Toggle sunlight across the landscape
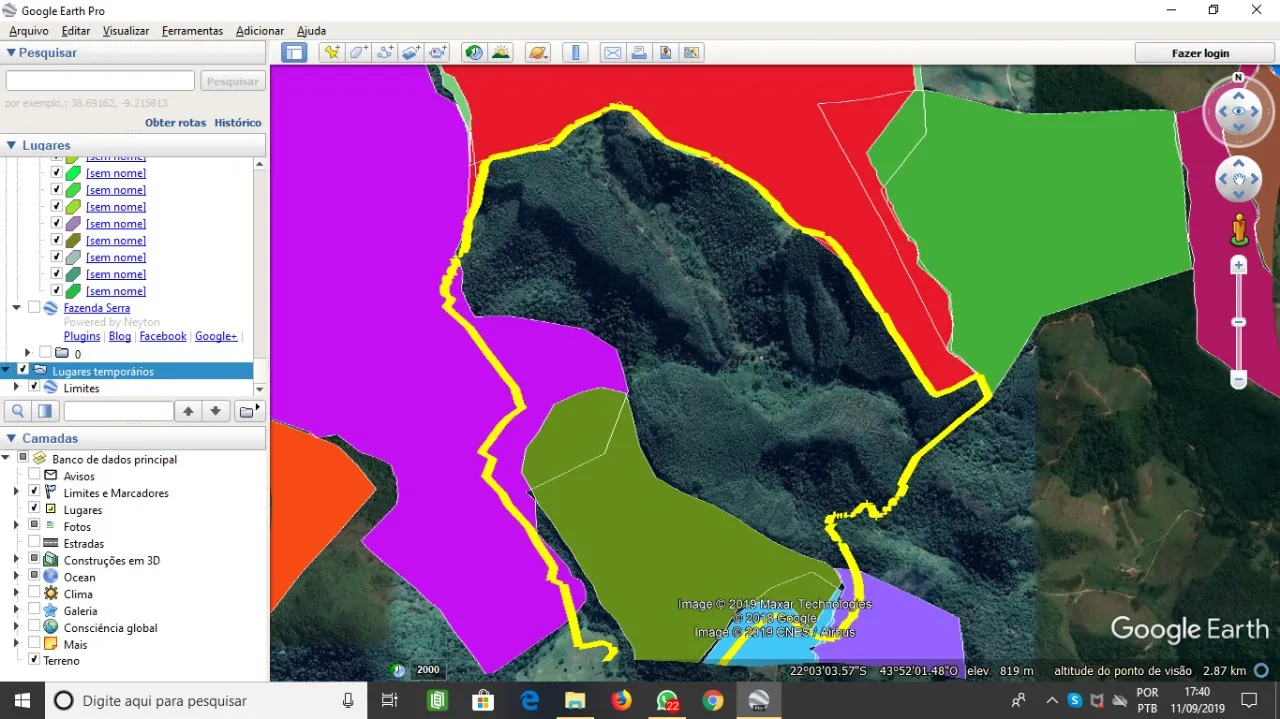 [501, 53]
